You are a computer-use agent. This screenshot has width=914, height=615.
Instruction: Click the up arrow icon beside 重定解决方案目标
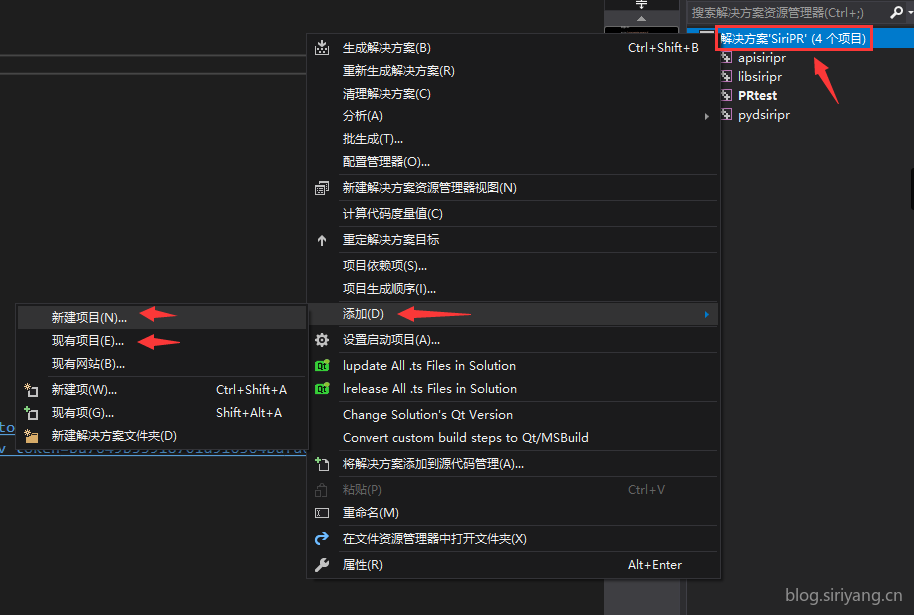pos(322,240)
